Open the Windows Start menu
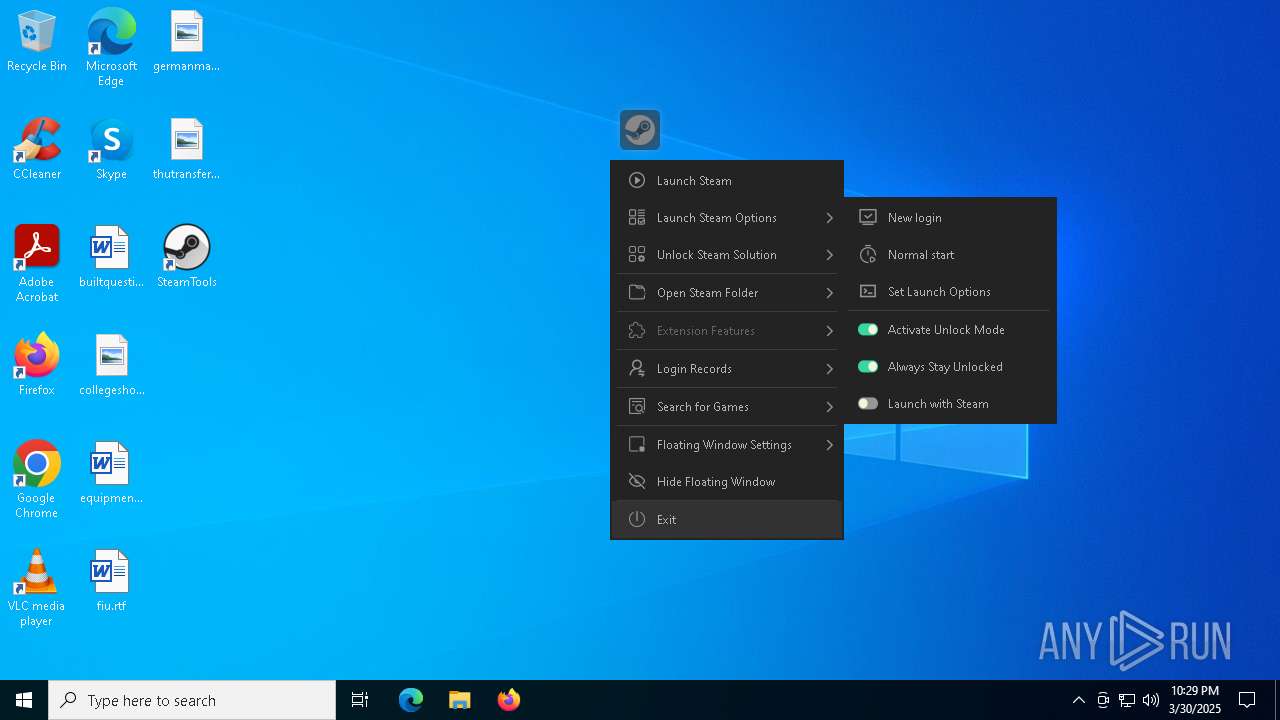 click(24, 700)
